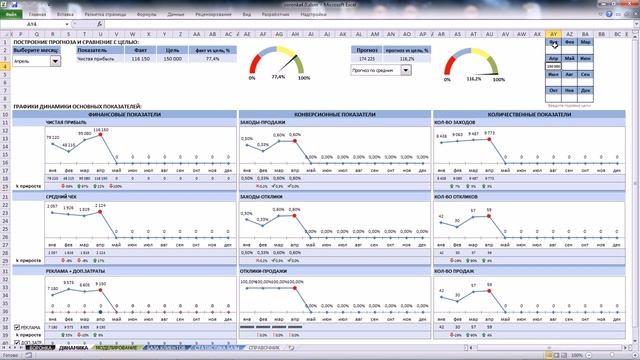Open the Page Layout ribbon tab
The image size is (640, 360).
click(105, 14)
